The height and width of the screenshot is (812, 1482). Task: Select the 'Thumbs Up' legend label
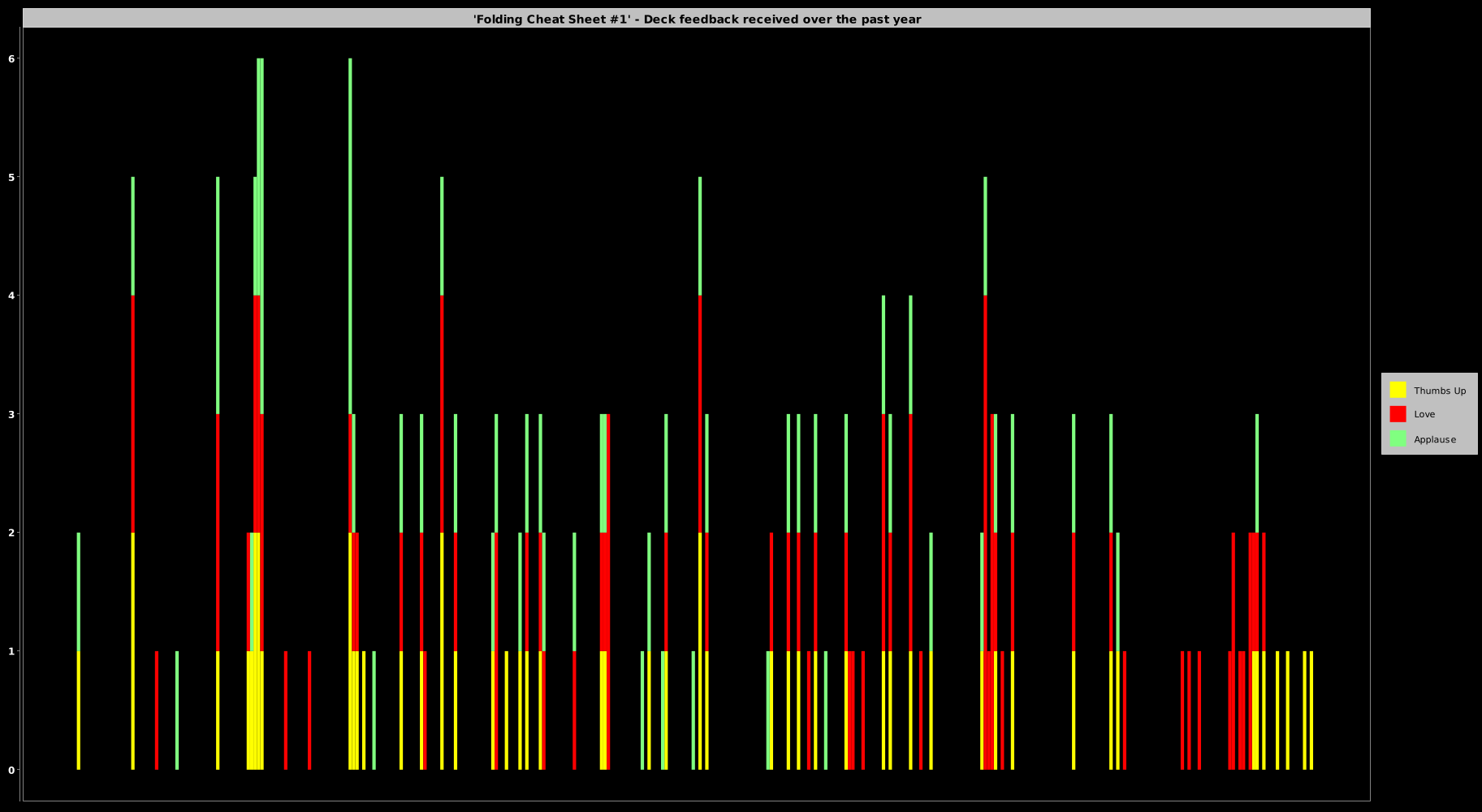click(x=1440, y=391)
